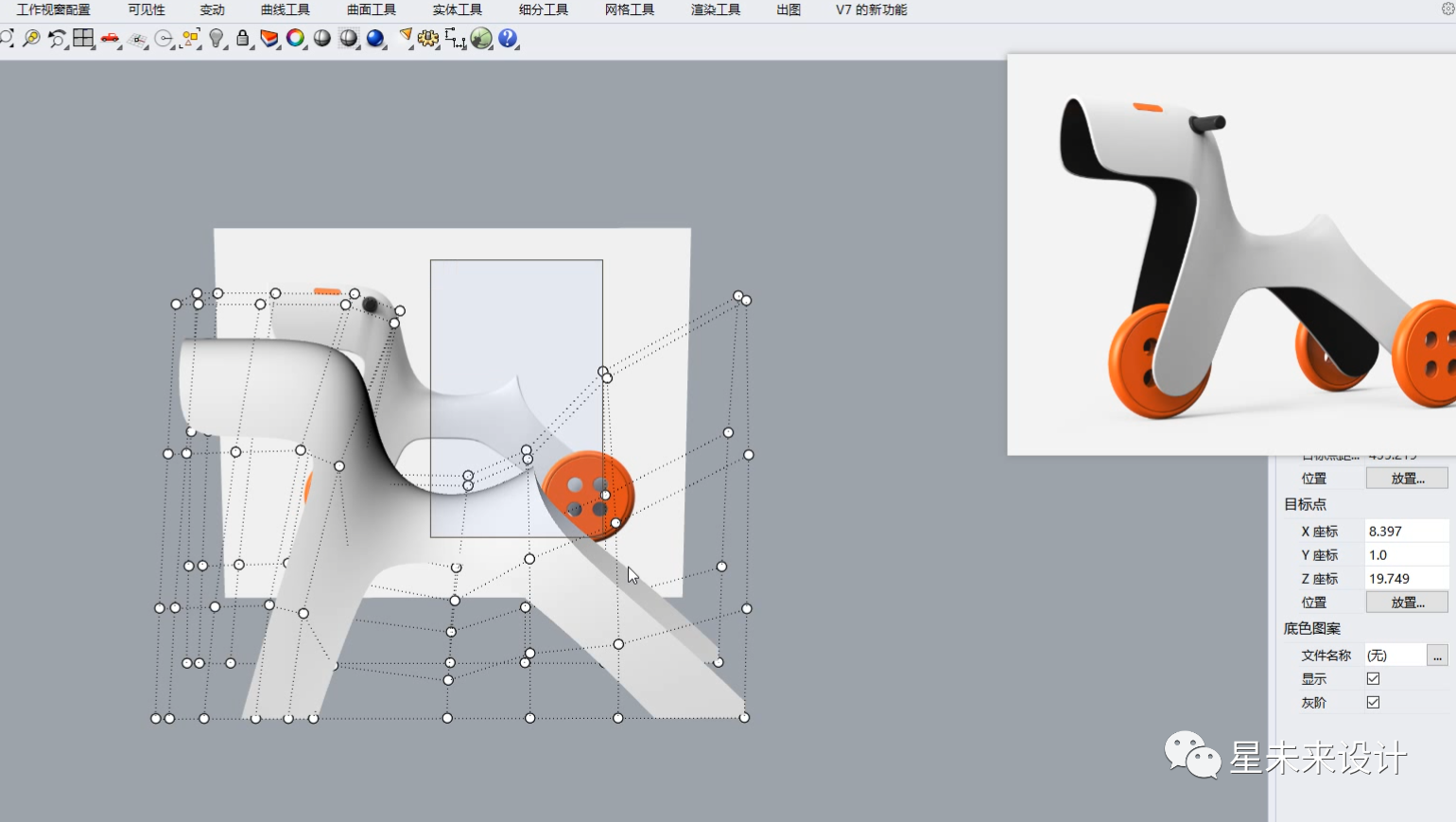Switch to the 曲面工具 tab
The width and height of the screenshot is (1456, 822).
(372, 9)
